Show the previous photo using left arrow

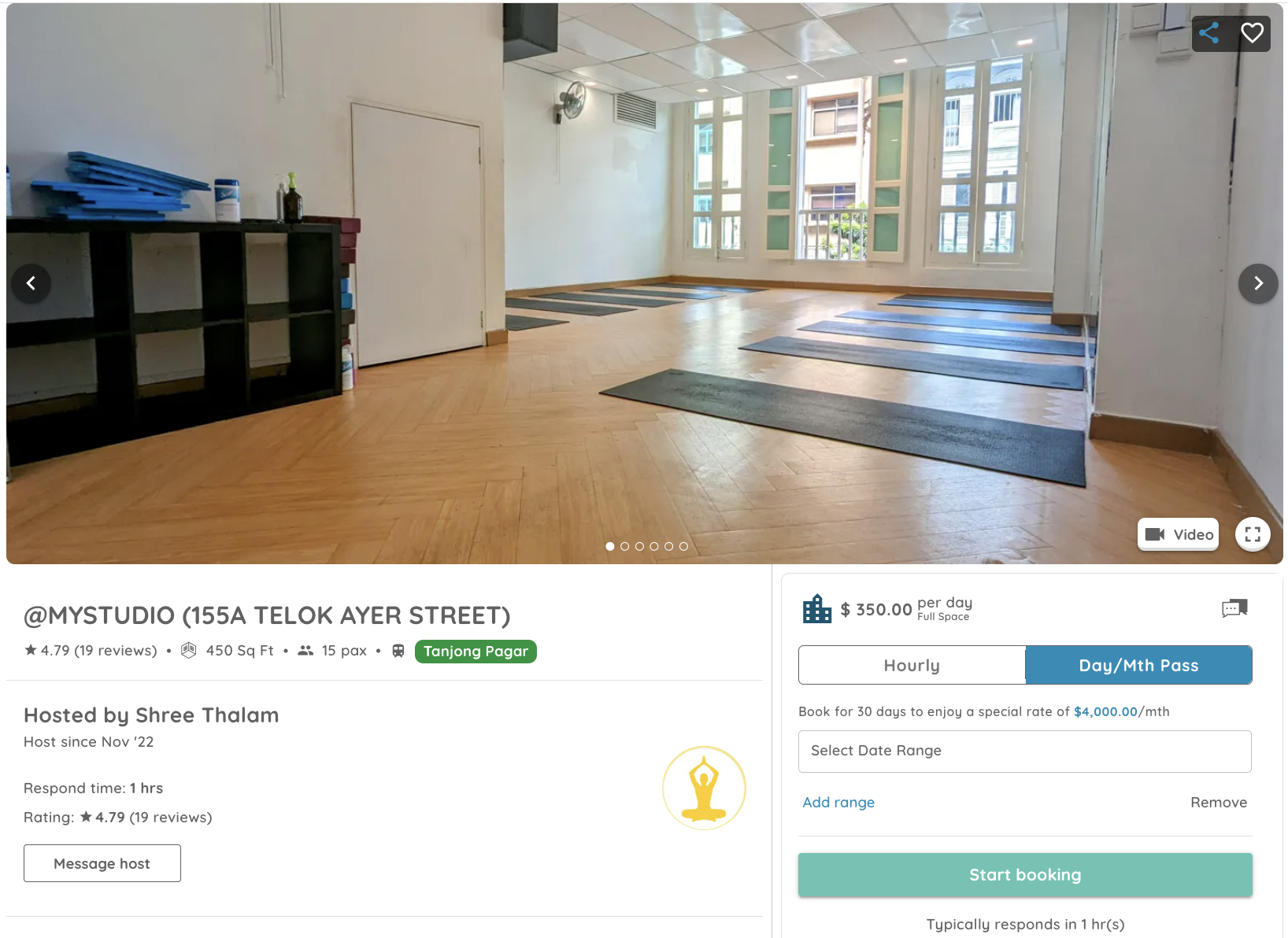[31, 283]
